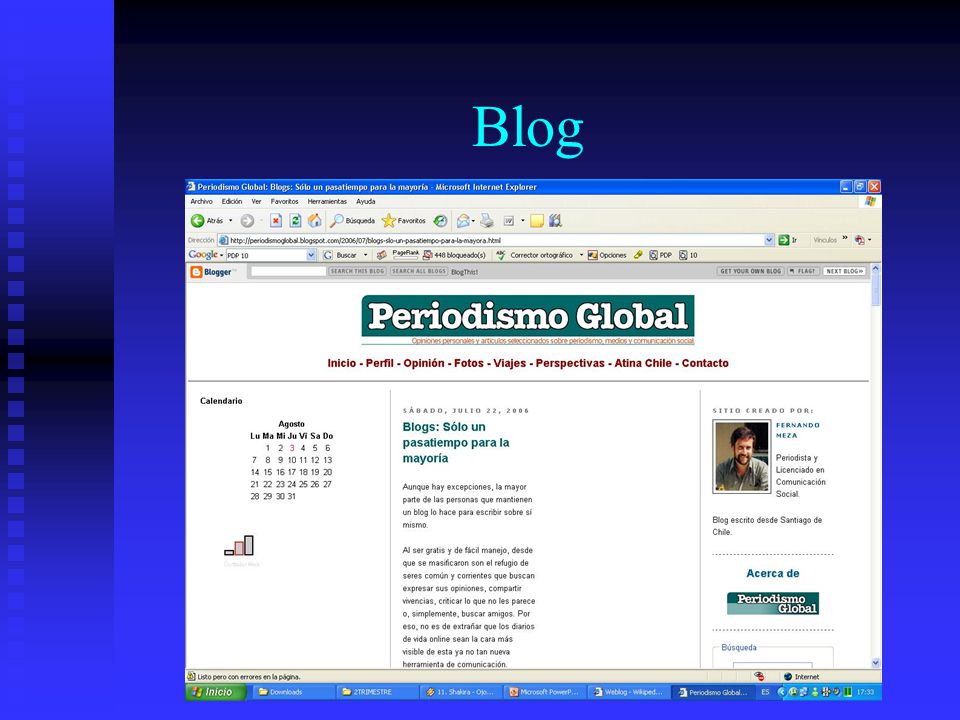Click the BlogThis! link
The image size is (960, 720).
coord(465,272)
